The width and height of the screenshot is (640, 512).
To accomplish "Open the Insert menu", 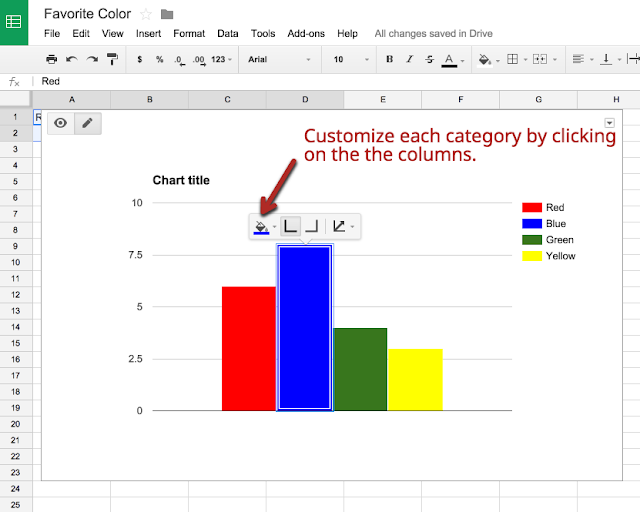I will [x=148, y=33].
